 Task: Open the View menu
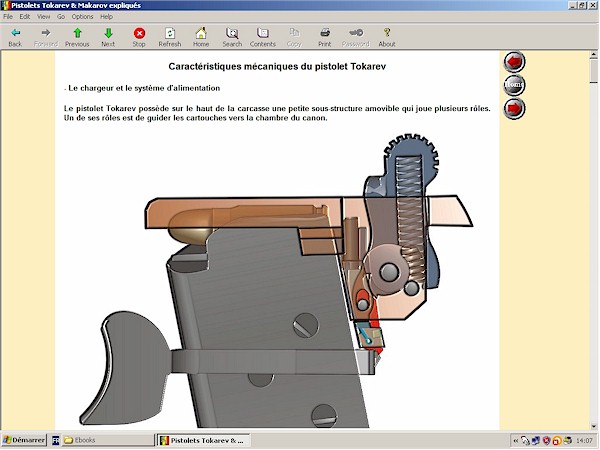click(44, 16)
